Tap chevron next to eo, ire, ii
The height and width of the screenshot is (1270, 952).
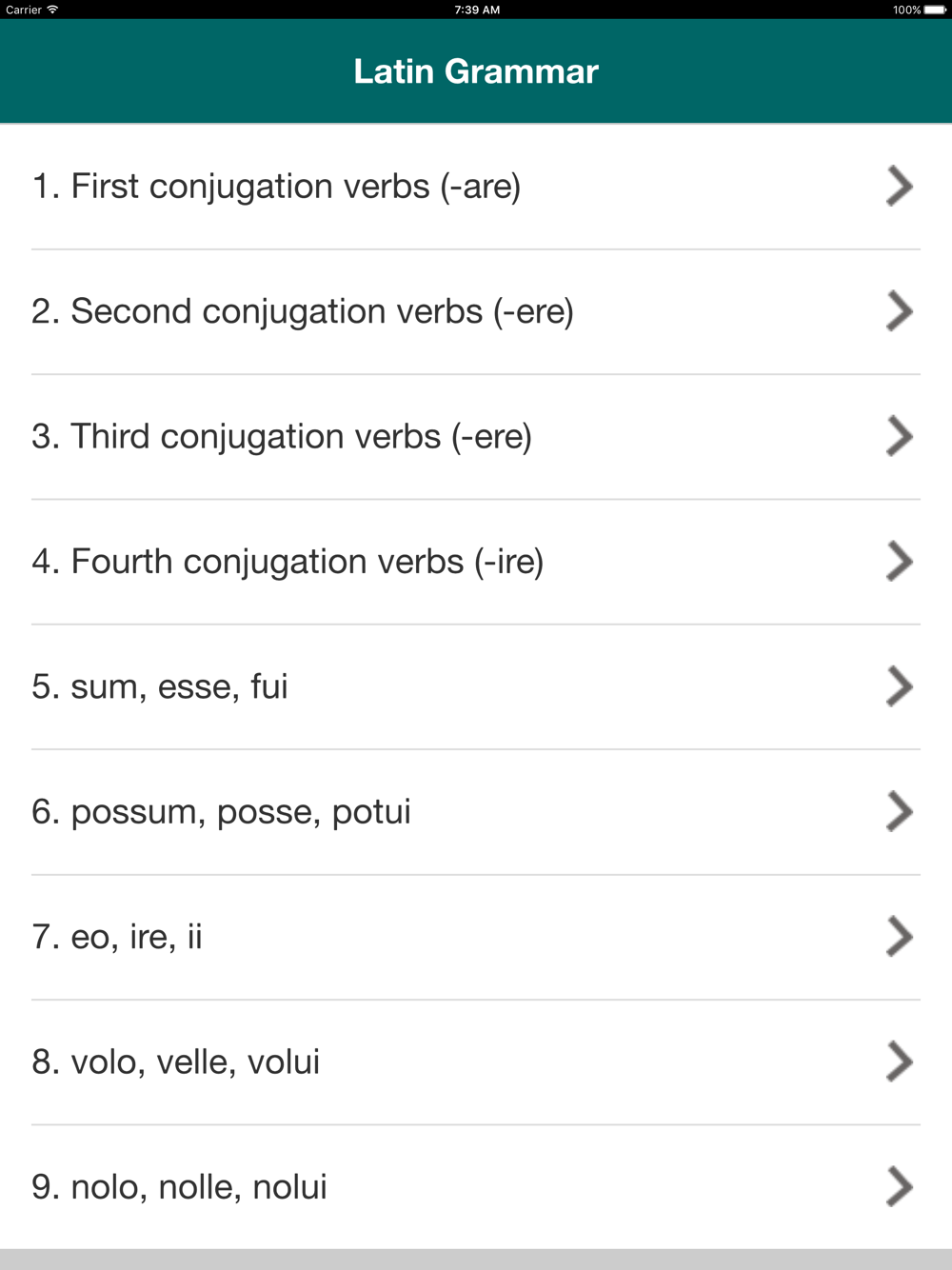click(x=900, y=937)
